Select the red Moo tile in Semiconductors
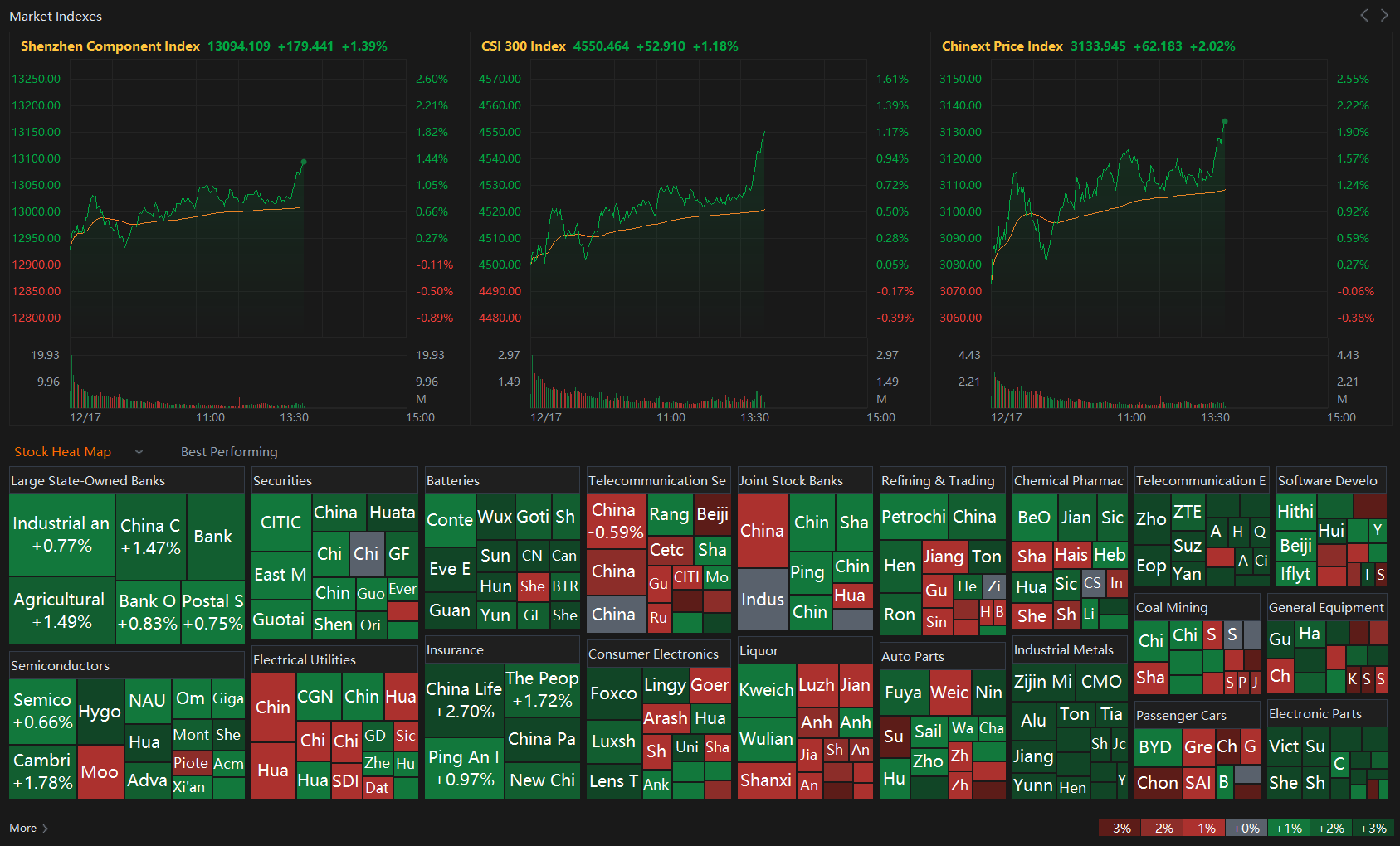 point(100,772)
